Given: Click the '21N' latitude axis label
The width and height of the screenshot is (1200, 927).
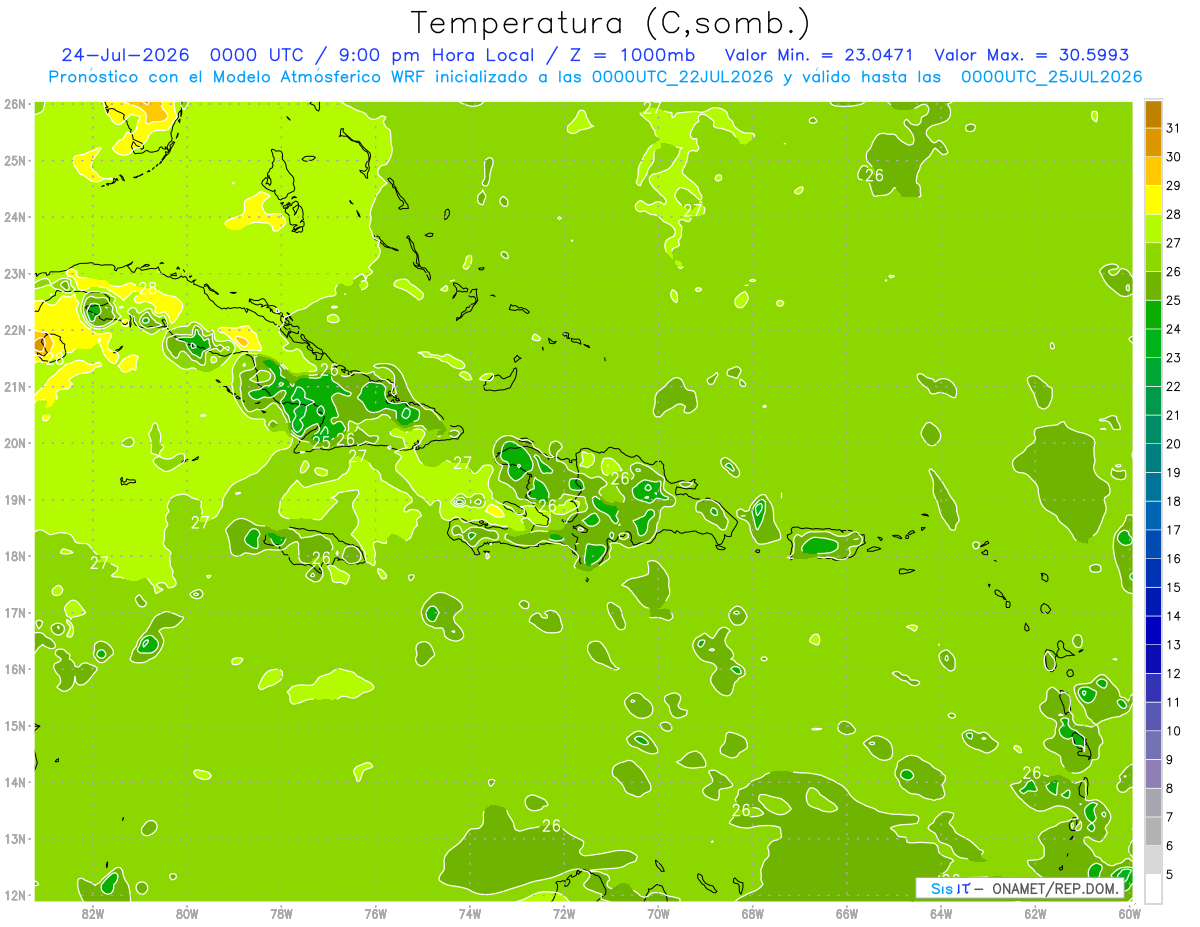Looking at the screenshot, I should pos(15,386).
